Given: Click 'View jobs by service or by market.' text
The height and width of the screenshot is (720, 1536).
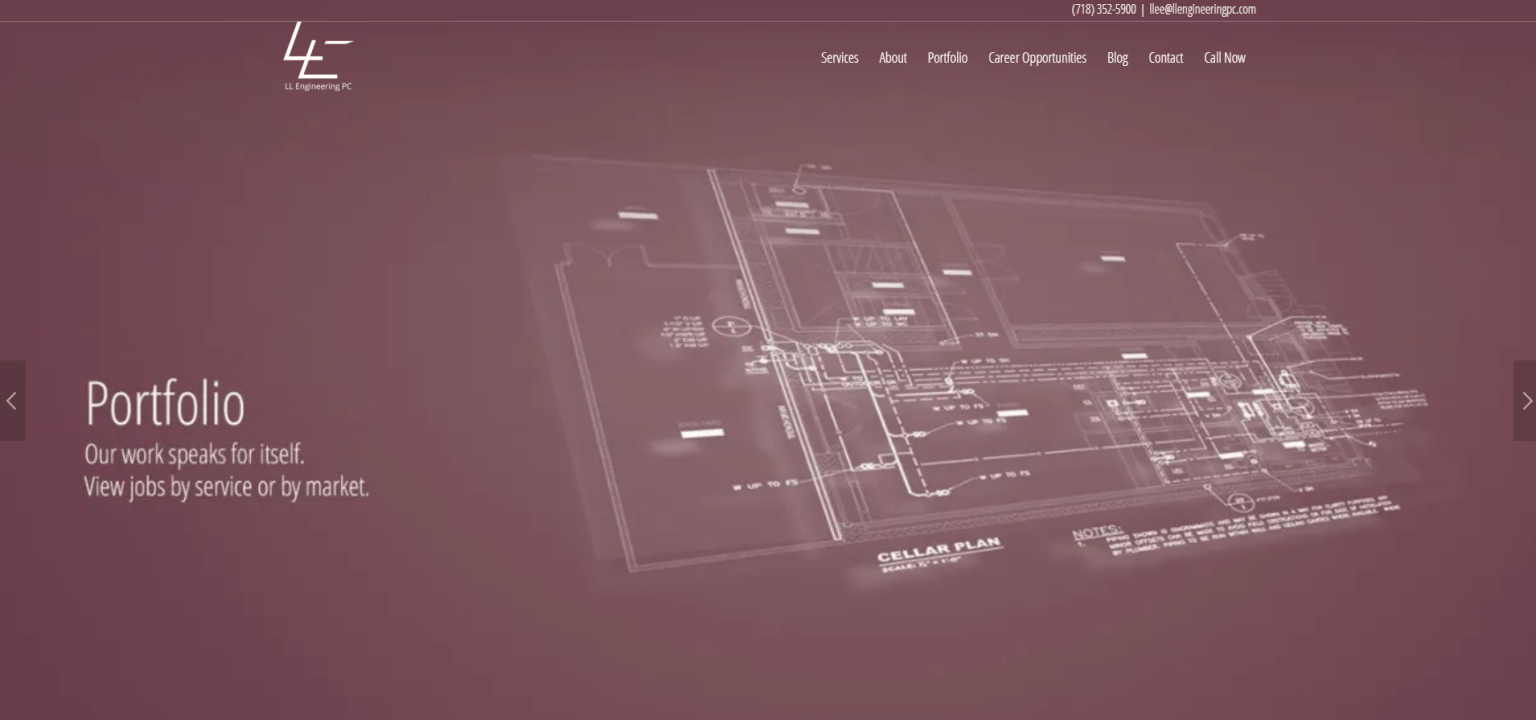Looking at the screenshot, I should click(x=227, y=488).
